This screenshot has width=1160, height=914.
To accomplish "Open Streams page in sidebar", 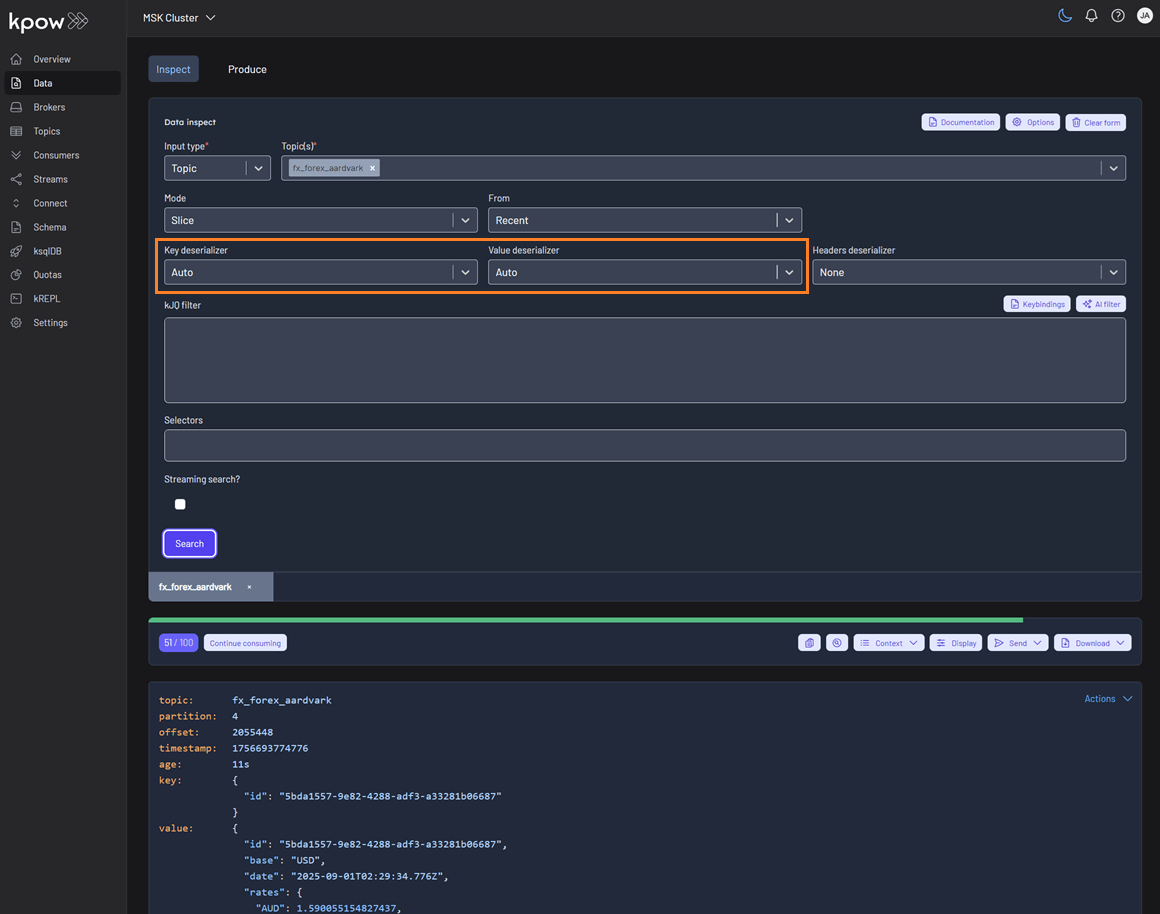I will click(62, 179).
